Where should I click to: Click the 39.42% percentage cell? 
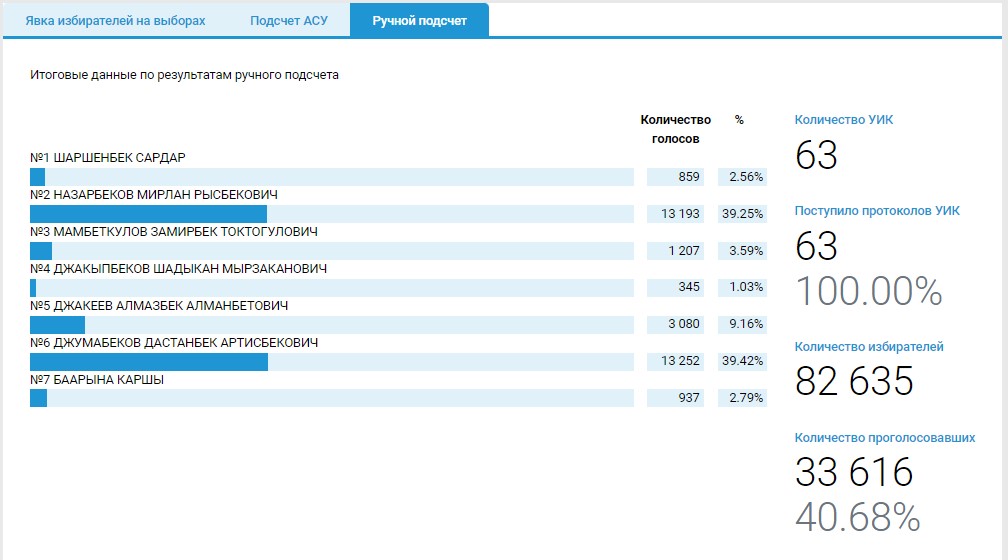pyautogui.click(x=742, y=362)
